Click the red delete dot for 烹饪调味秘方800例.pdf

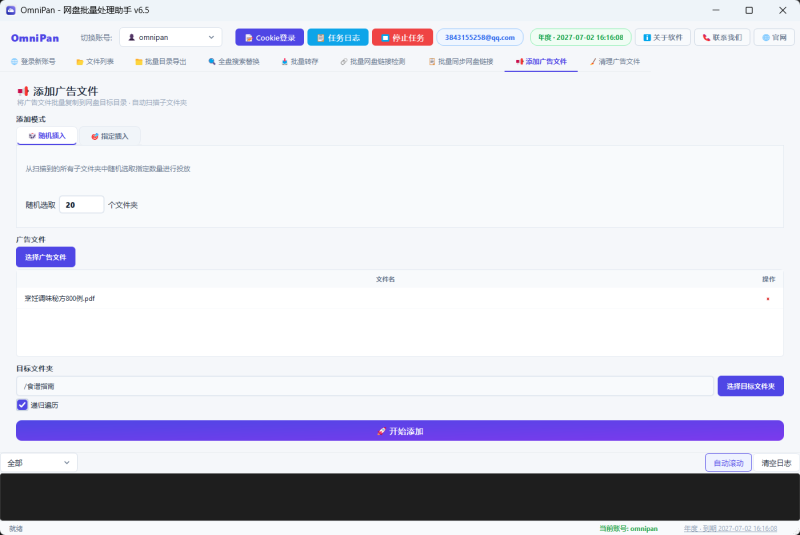768,299
